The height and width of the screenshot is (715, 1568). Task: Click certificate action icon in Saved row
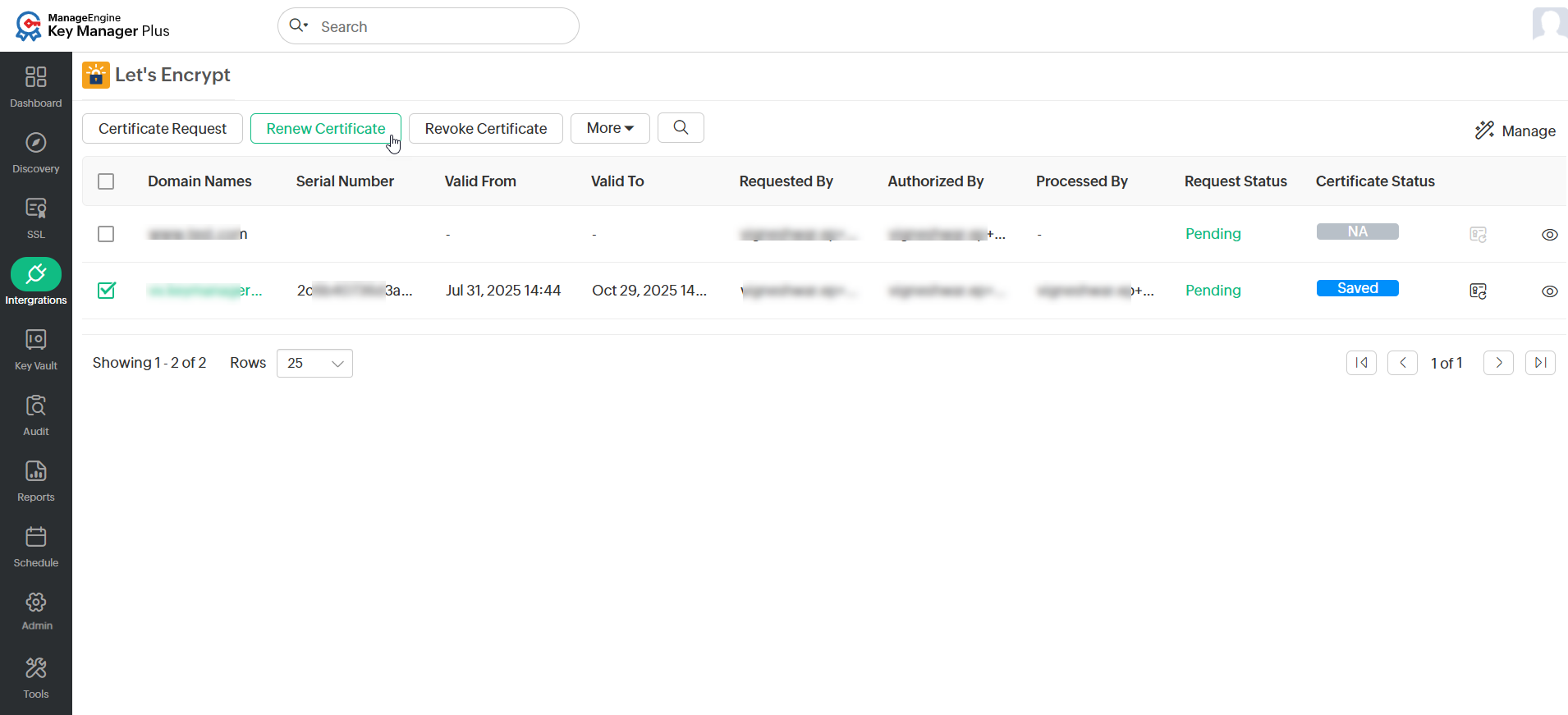1478,291
